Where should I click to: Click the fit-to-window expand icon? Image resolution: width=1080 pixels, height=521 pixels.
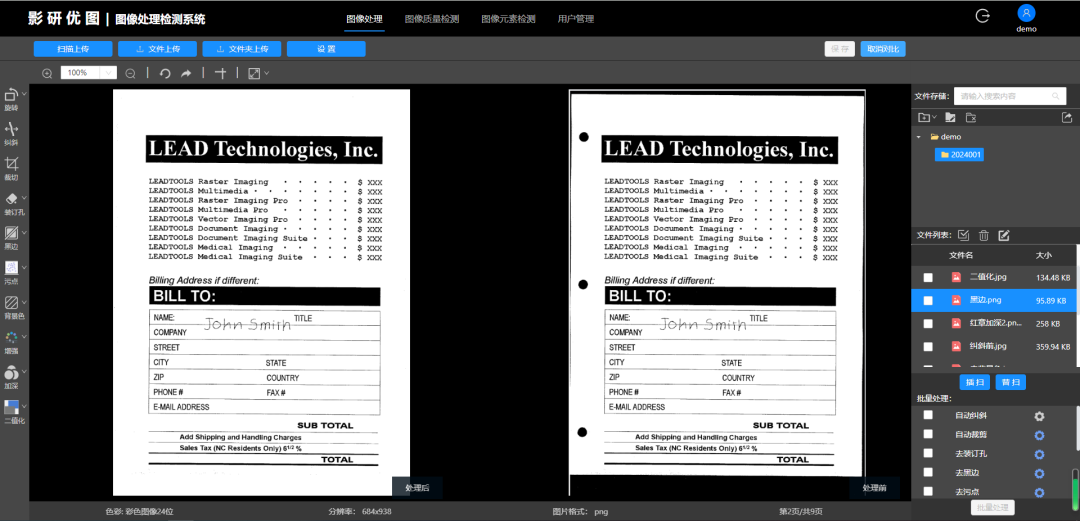click(x=254, y=73)
